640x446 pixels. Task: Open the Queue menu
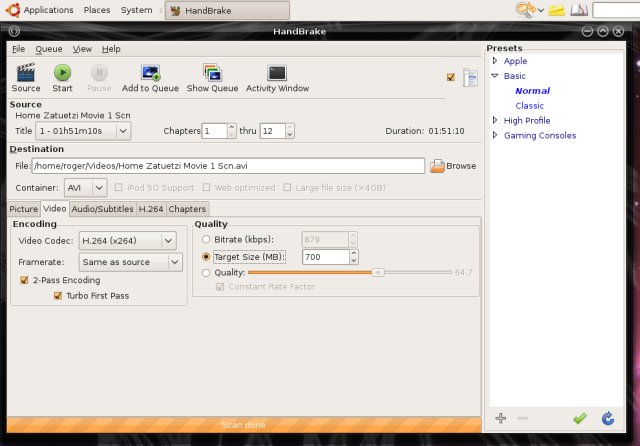(48, 48)
